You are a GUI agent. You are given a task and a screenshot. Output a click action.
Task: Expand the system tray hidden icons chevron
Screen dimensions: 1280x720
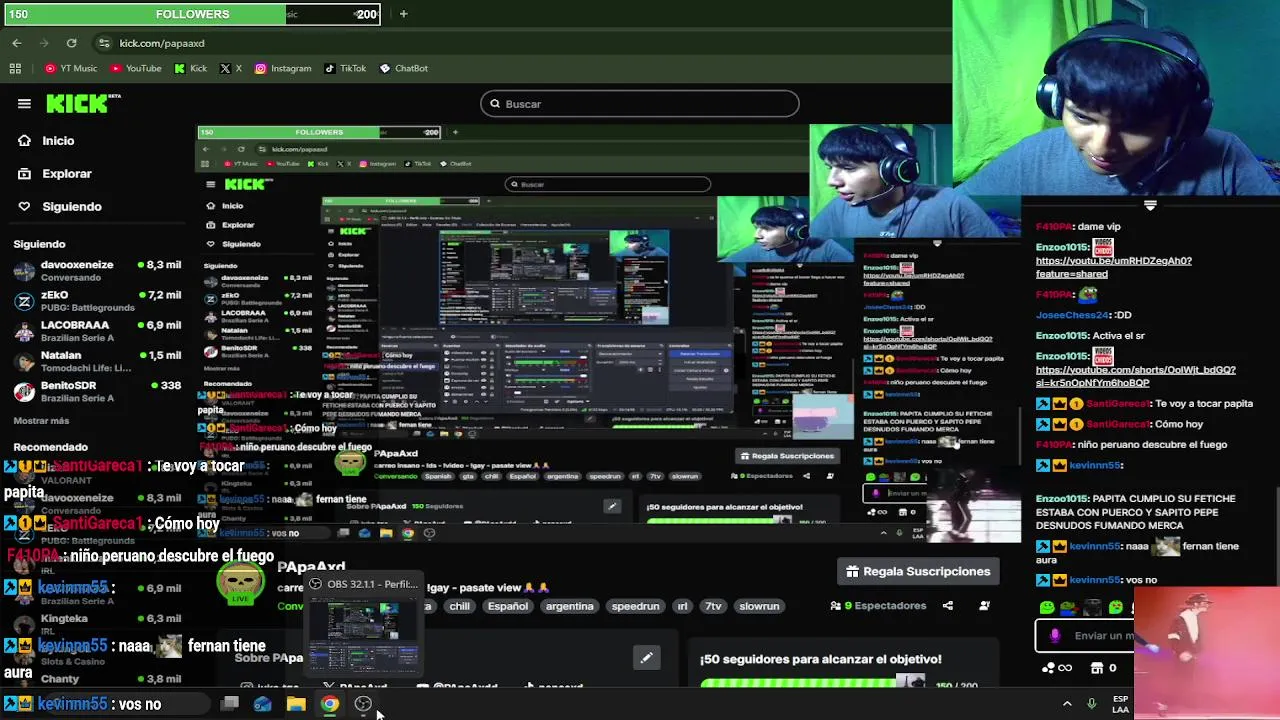point(1067,704)
